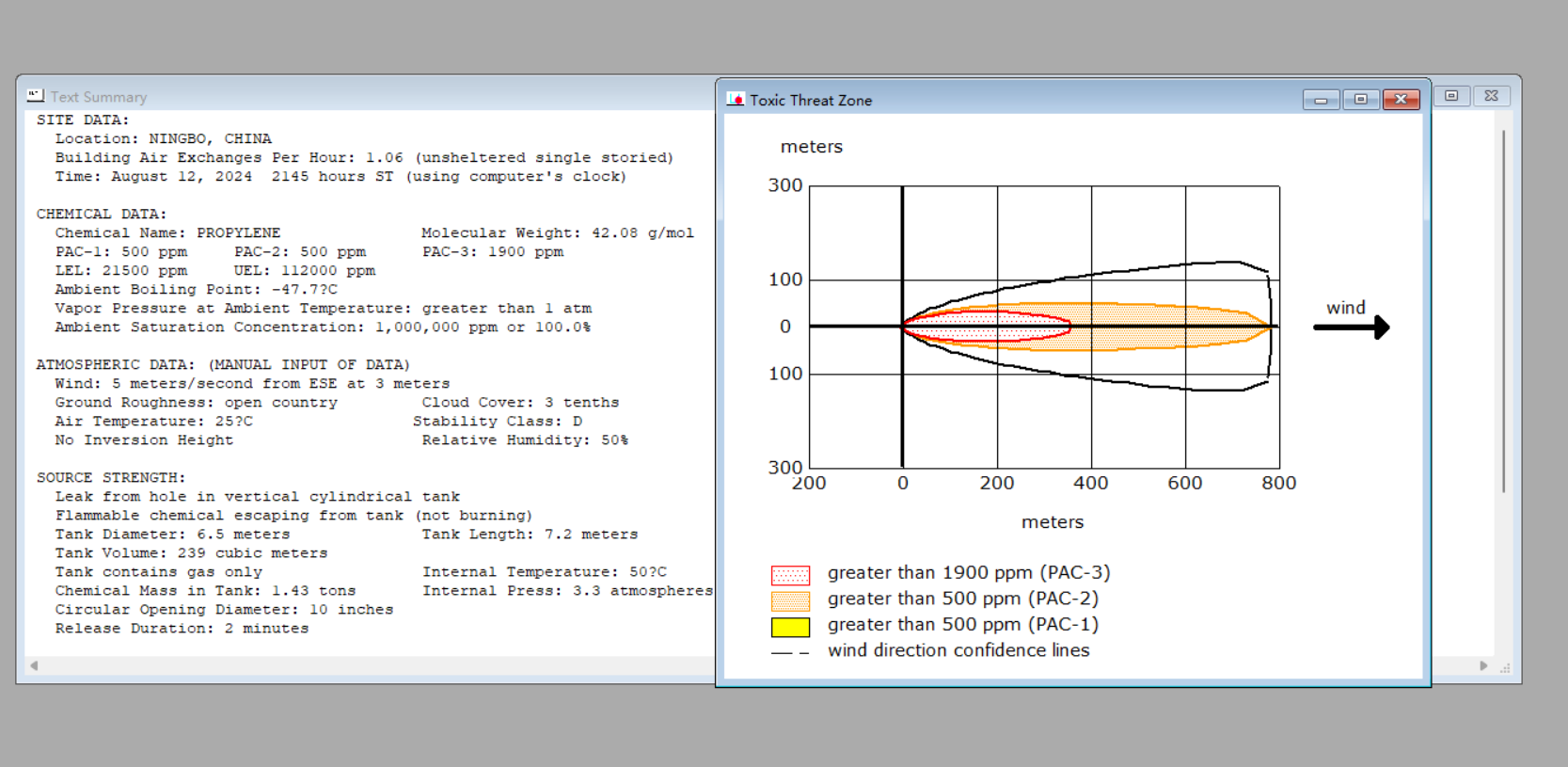Close the Text Summary window
This screenshot has height=767, width=1568.
click(x=1492, y=96)
